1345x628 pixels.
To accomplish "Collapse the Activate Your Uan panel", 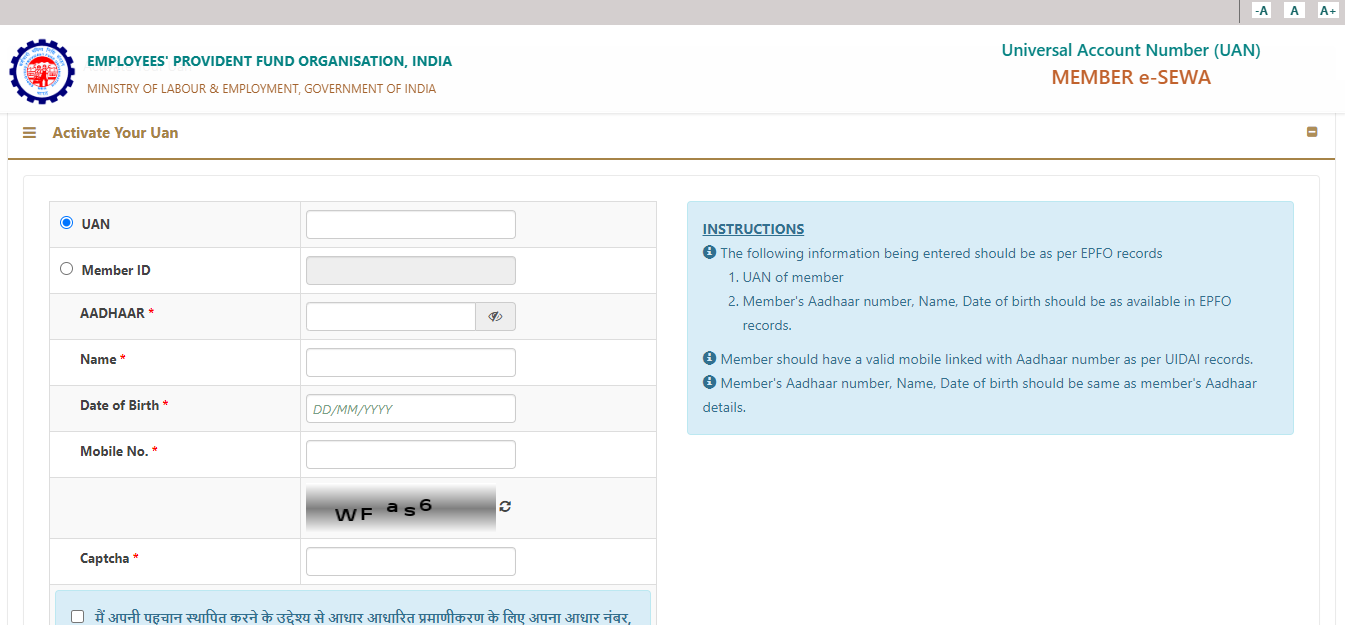I will coord(1312,132).
